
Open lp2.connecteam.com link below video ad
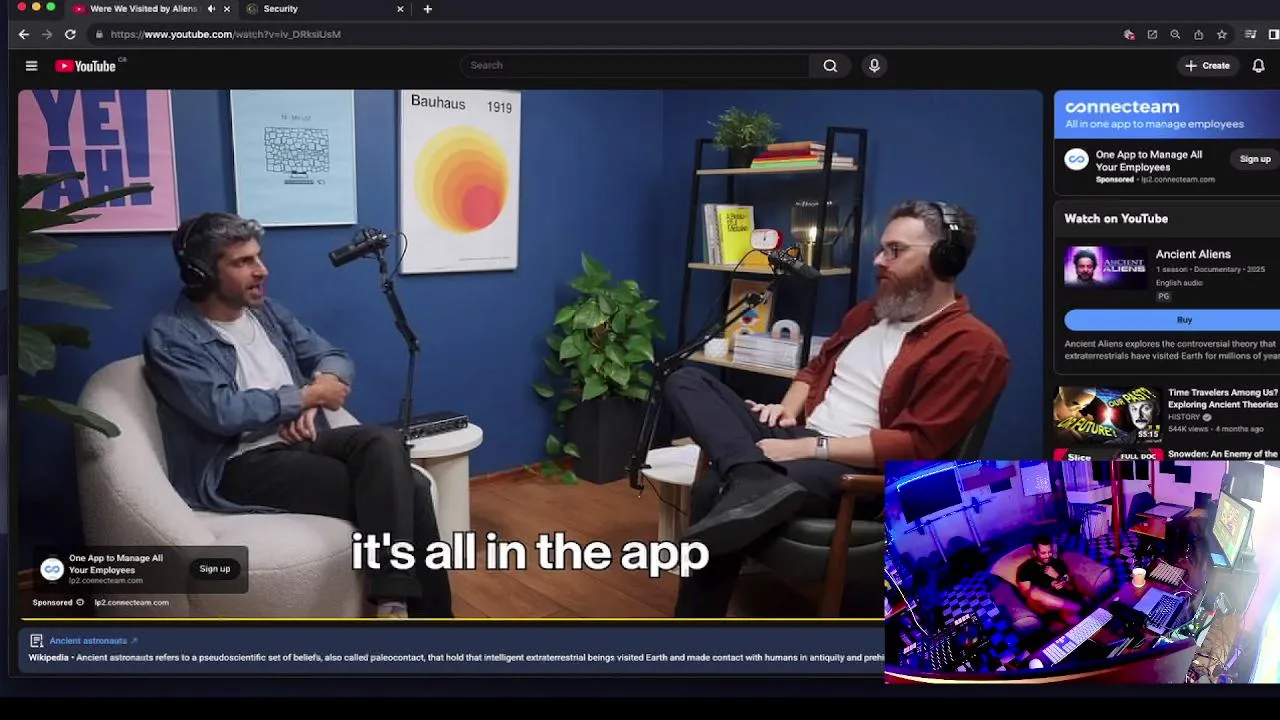(131, 603)
